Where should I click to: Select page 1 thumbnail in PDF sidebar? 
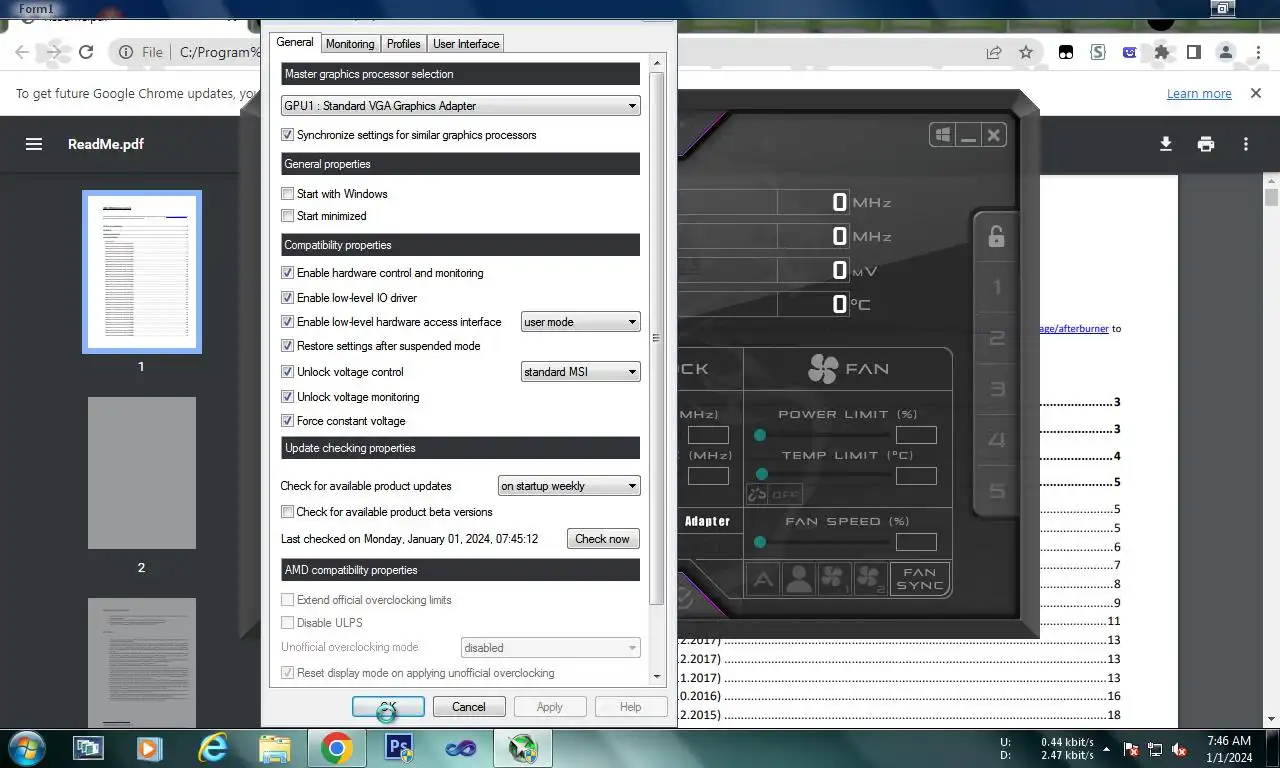142,271
